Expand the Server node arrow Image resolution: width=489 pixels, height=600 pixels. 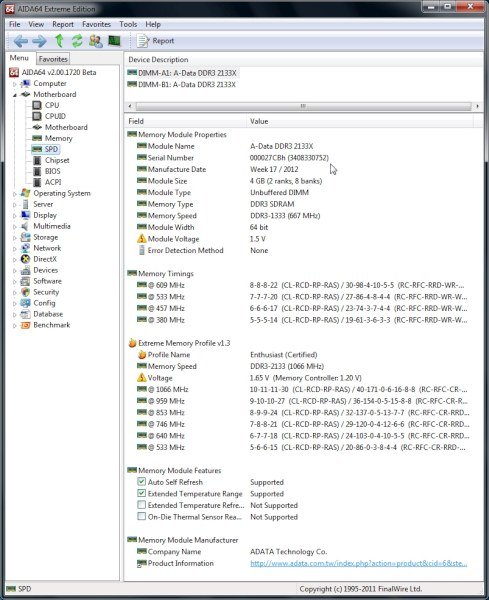coord(15,205)
